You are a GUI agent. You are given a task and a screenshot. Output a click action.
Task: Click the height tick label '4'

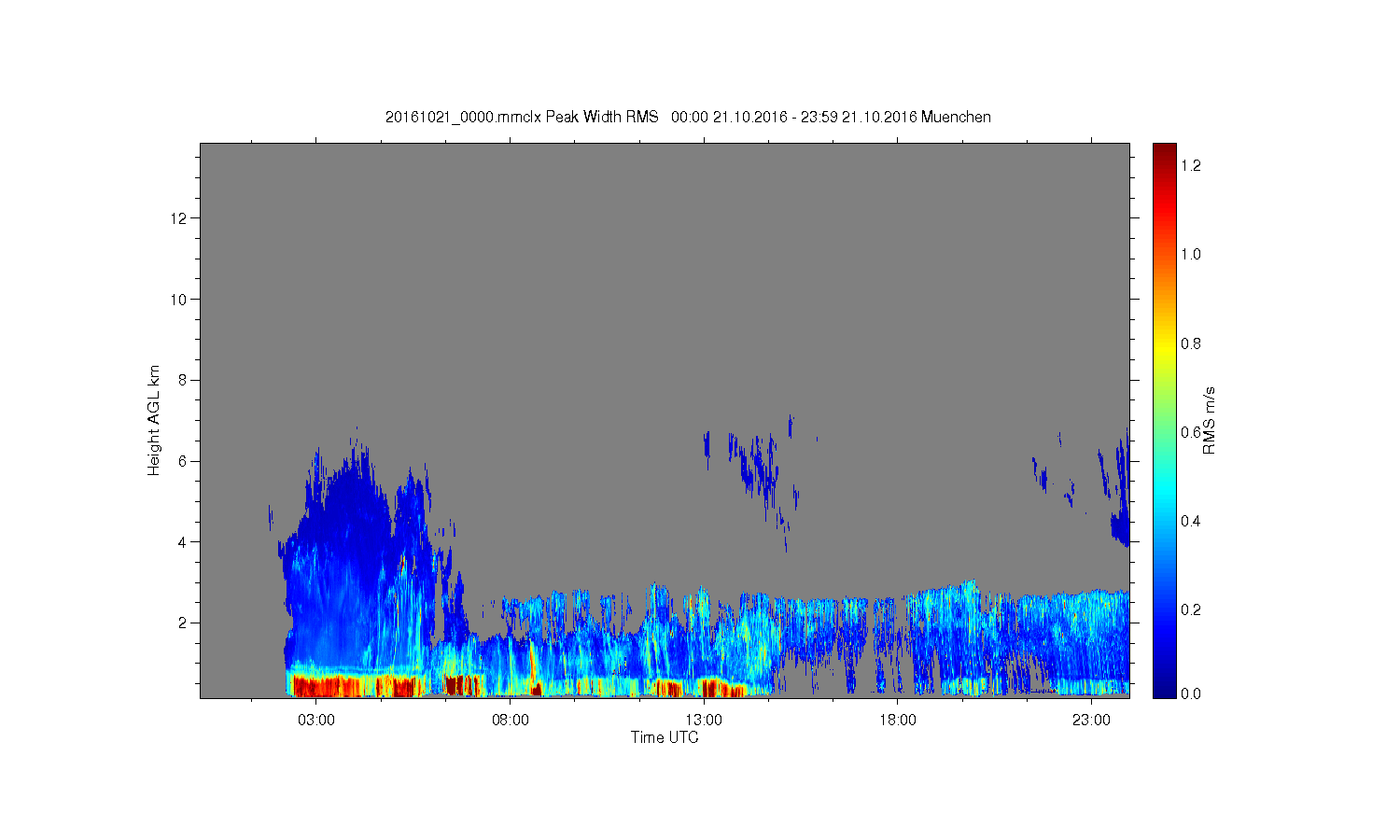tap(184, 541)
